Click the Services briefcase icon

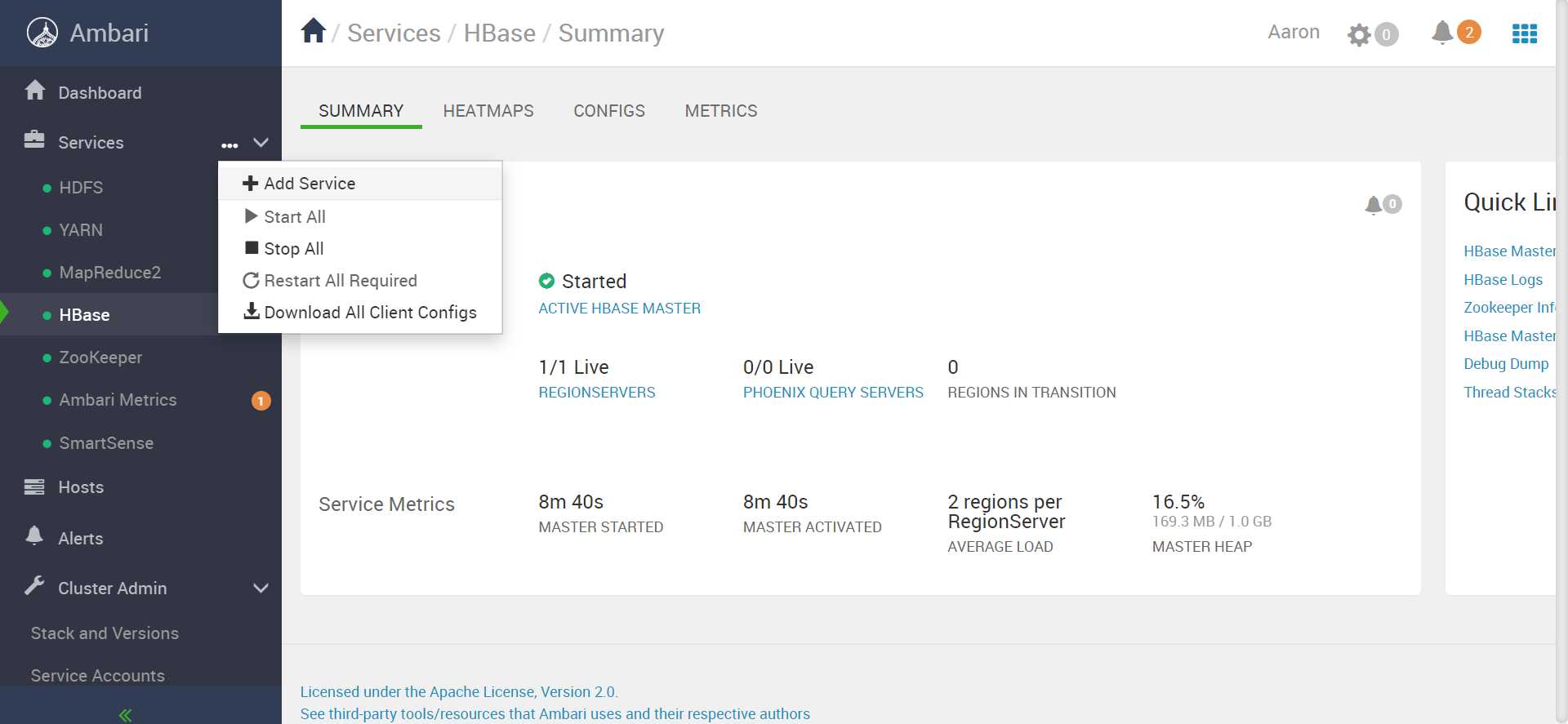(34, 140)
